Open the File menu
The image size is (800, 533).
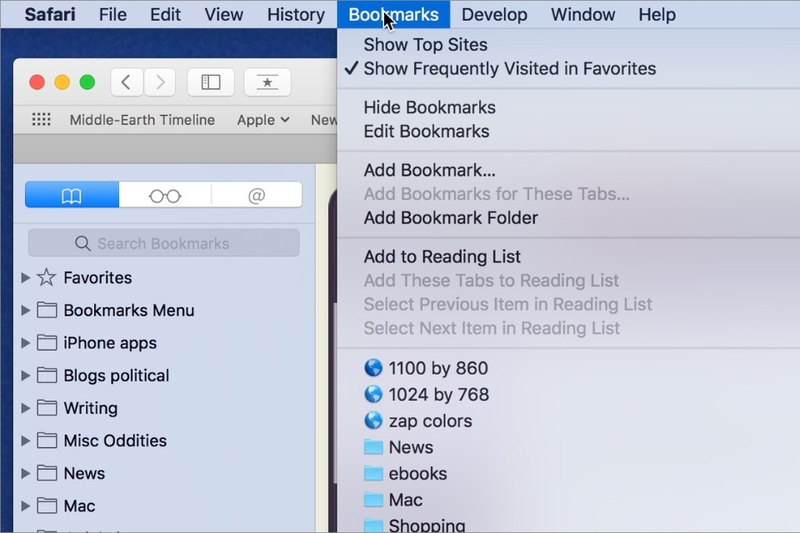(113, 14)
